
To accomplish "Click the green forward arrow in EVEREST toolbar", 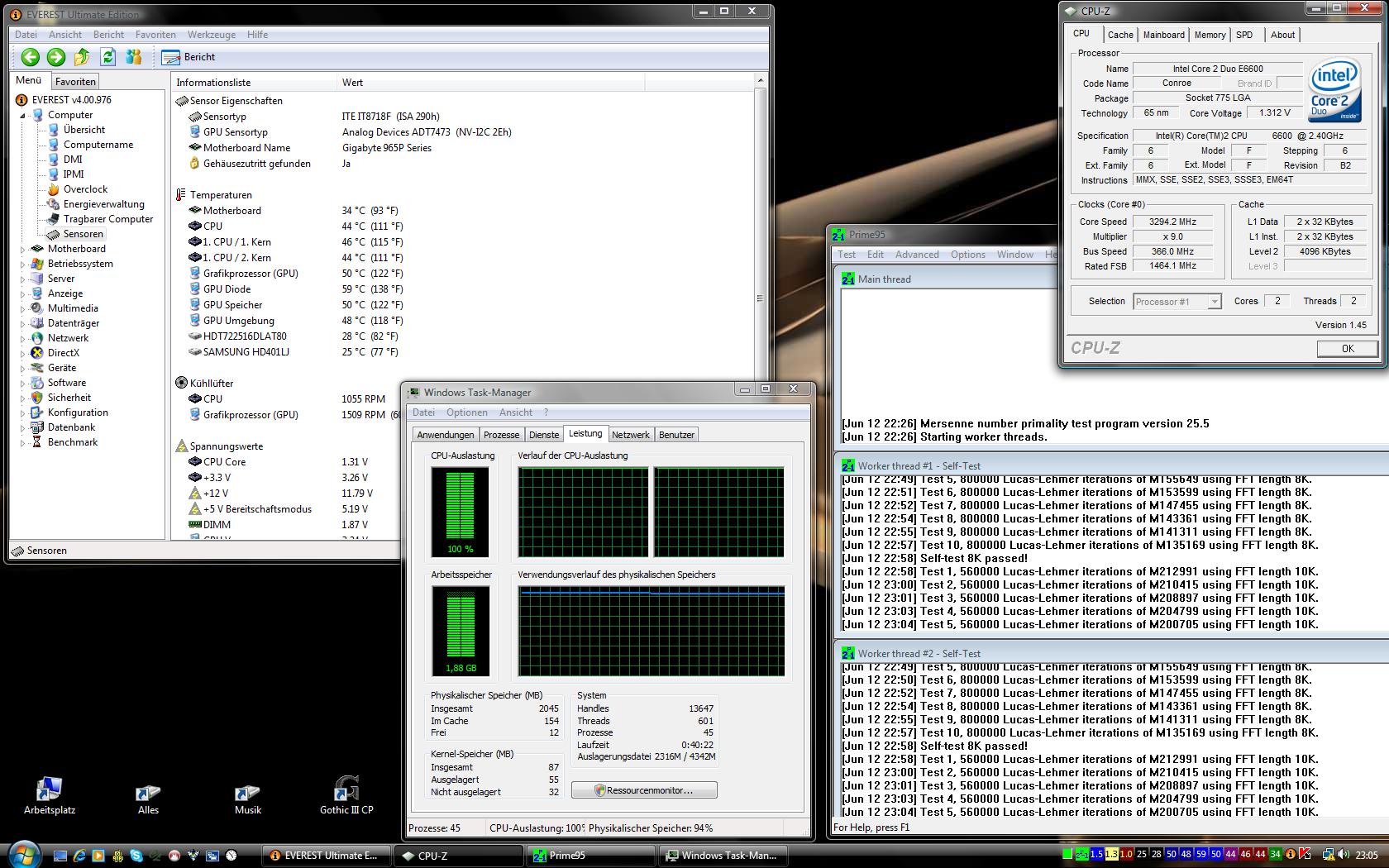I will click(x=56, y=57).
